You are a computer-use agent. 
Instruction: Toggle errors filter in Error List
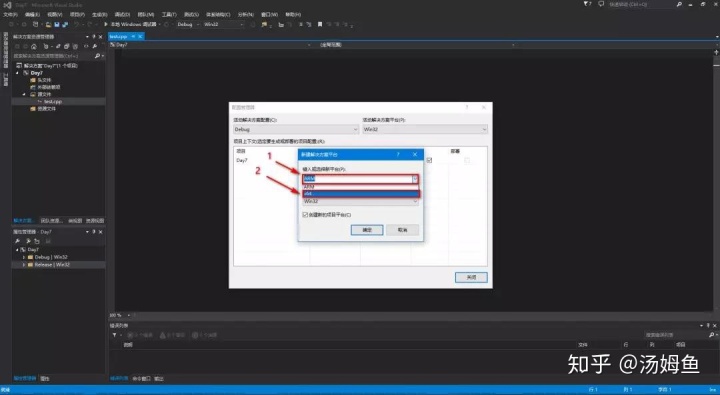click(x=140, y=335)
